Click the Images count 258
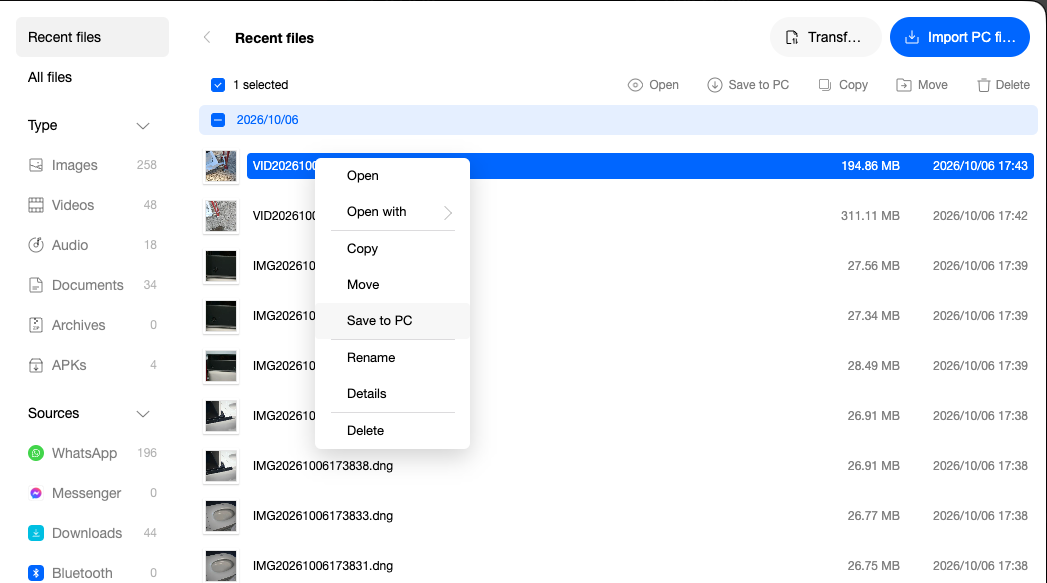Screen dimensions: 1047x583 point(147,165)
